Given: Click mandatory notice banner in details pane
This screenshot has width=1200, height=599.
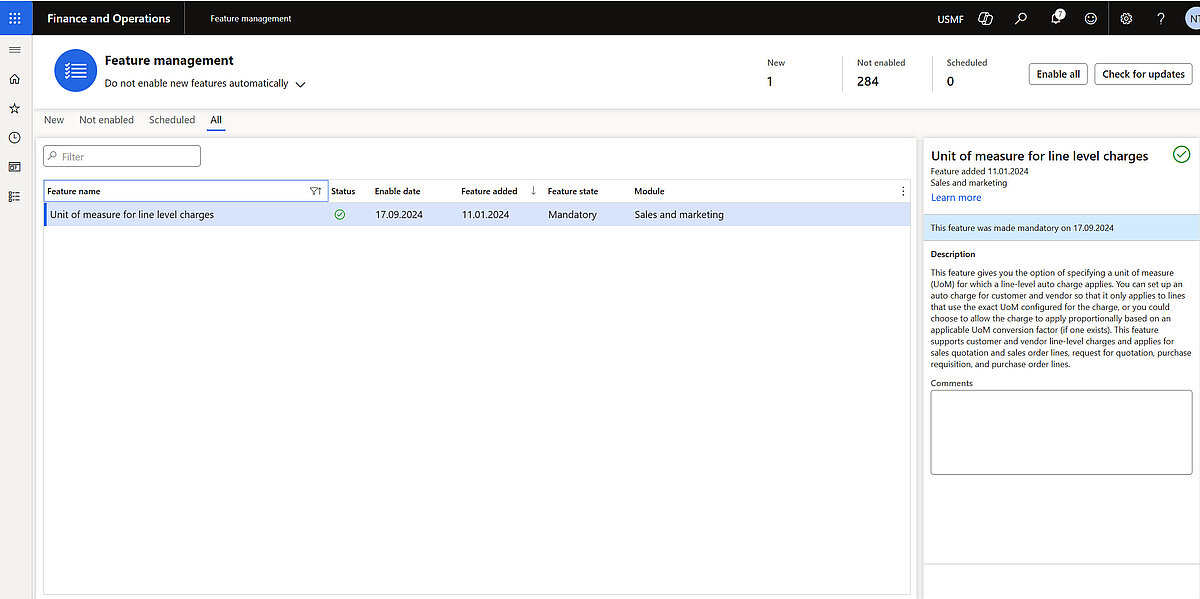Looking at the screenshot, I should tap(1061, 228).
